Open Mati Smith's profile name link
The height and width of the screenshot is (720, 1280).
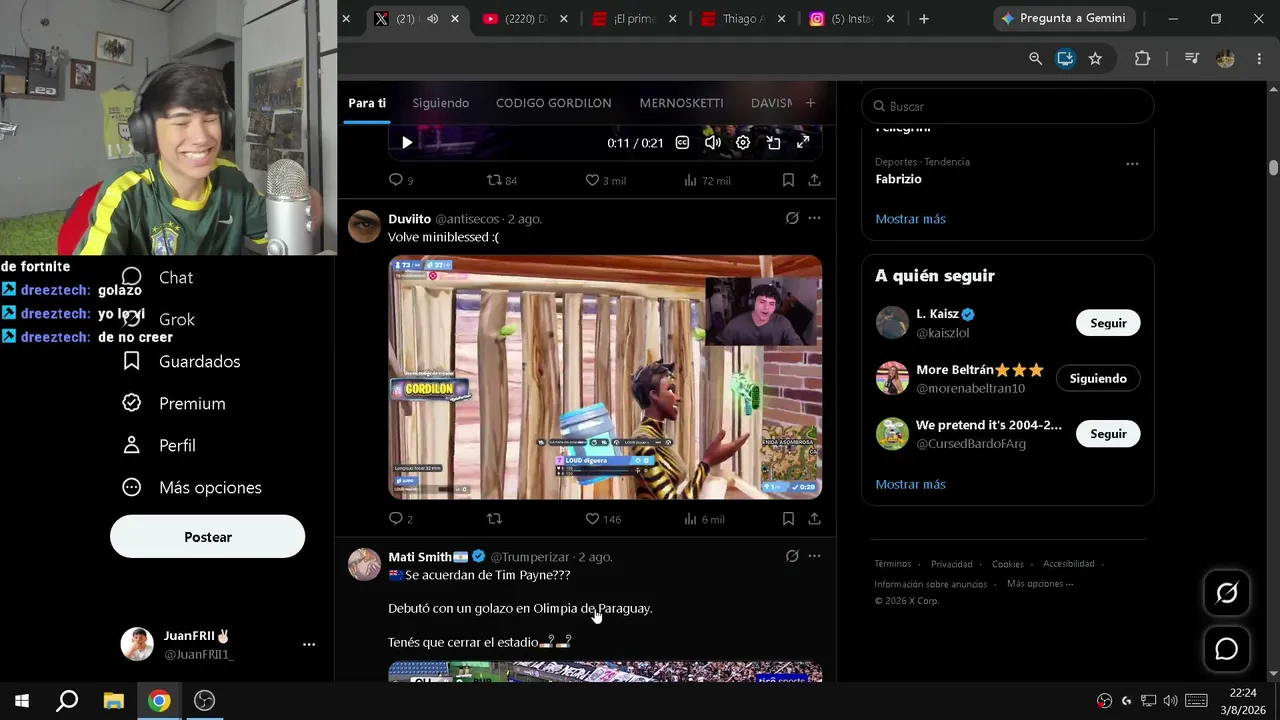420,556
